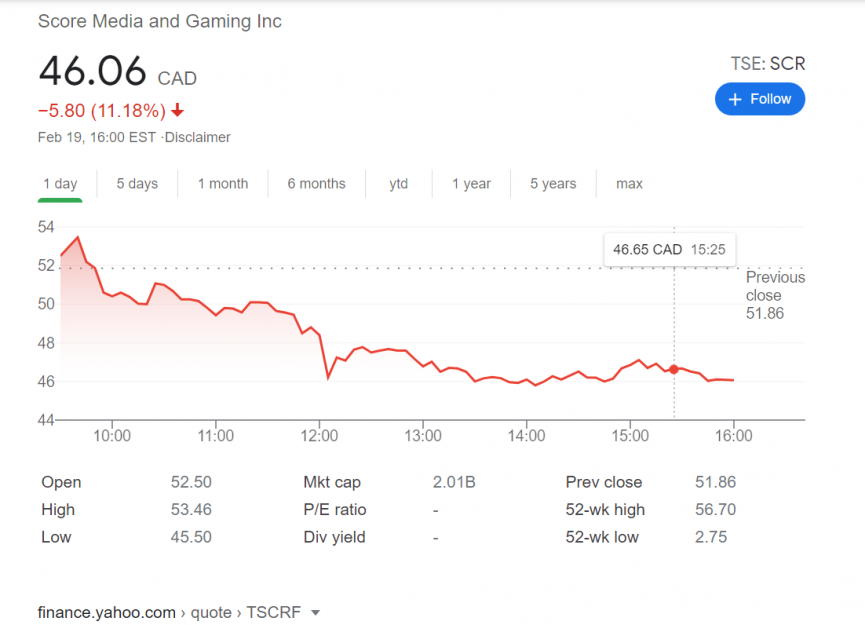Expand the finance.yahoo.com result dropdown arrow
865x625 pixels.
click(x=316, y=612)
